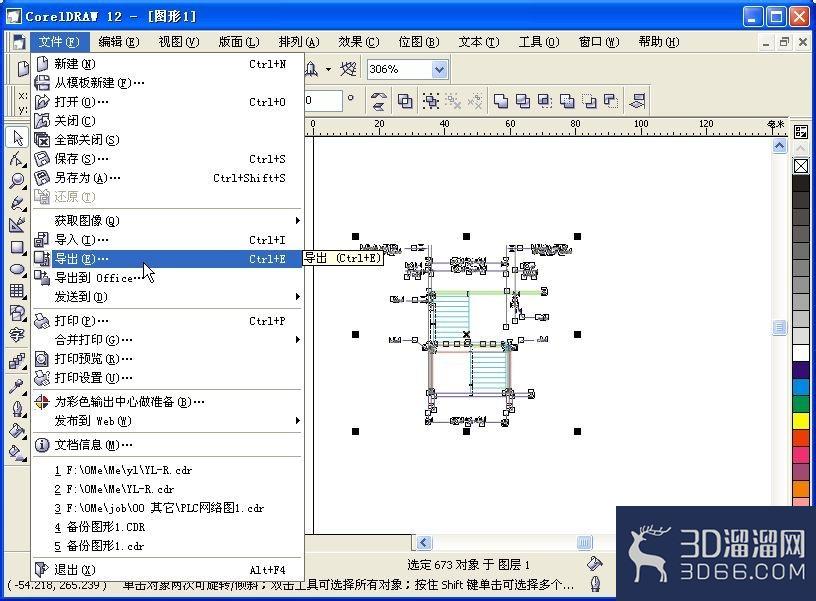Screen dimensions: 816x601
Task: Select the Outline pen tool
Action: coord(17,408)
